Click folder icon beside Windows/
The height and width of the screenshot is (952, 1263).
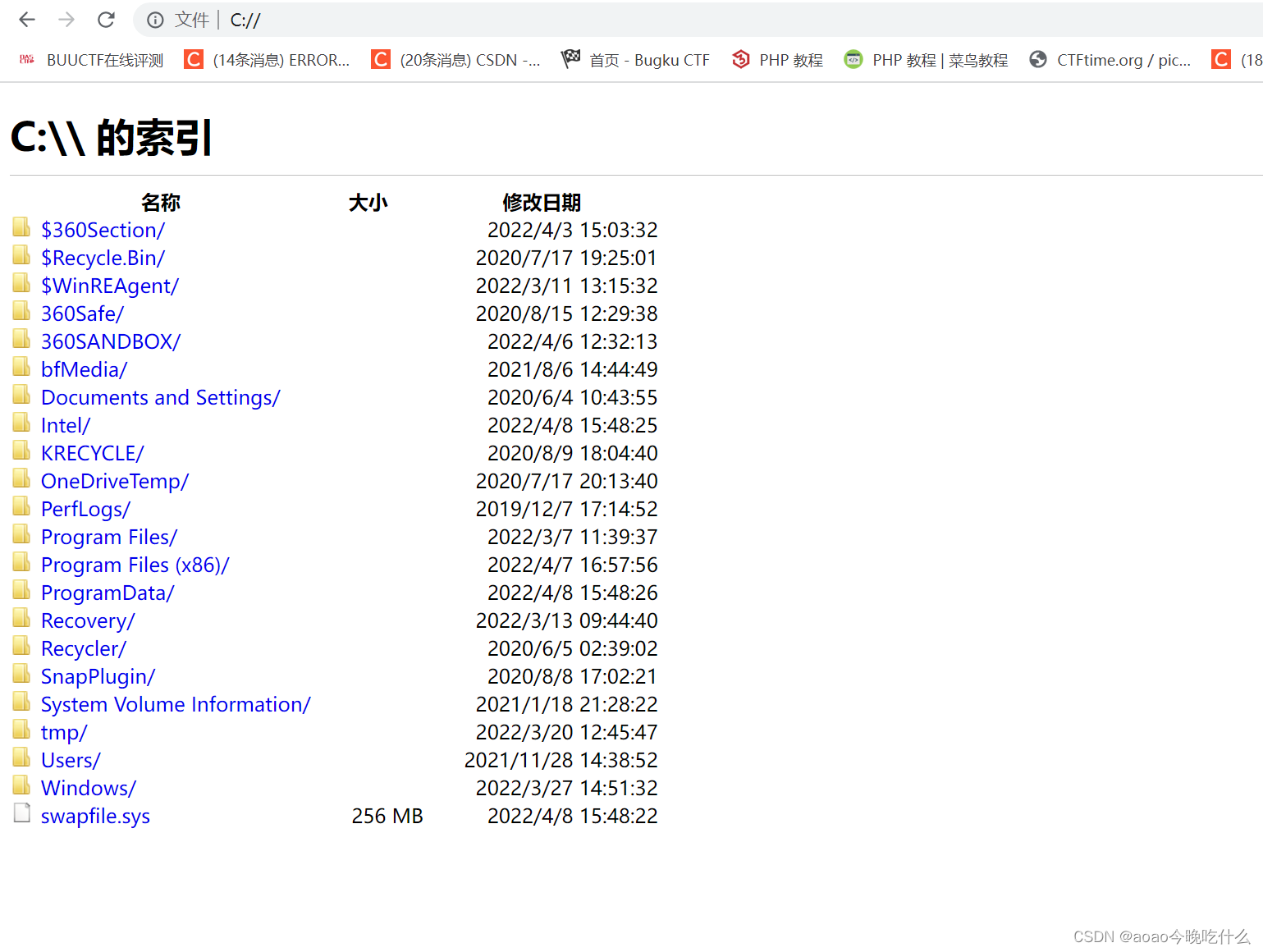click(22, 785)
